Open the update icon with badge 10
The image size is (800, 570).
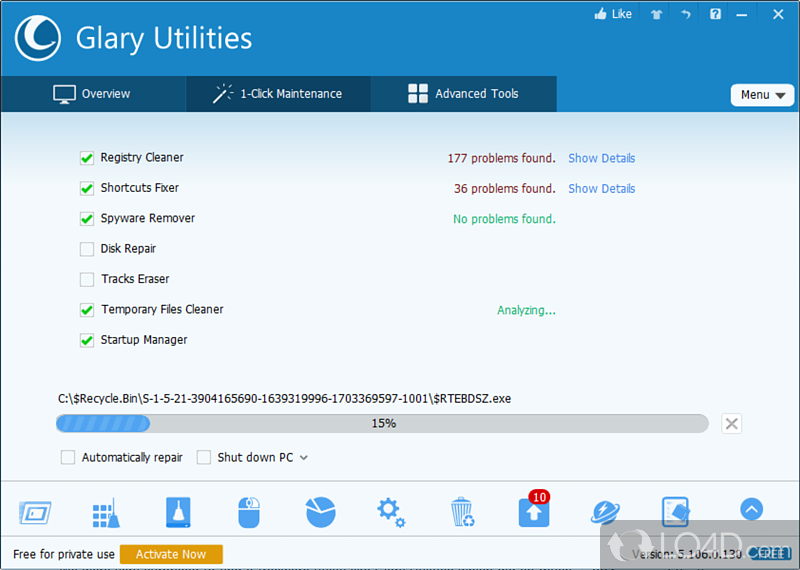tap(534, 512)
